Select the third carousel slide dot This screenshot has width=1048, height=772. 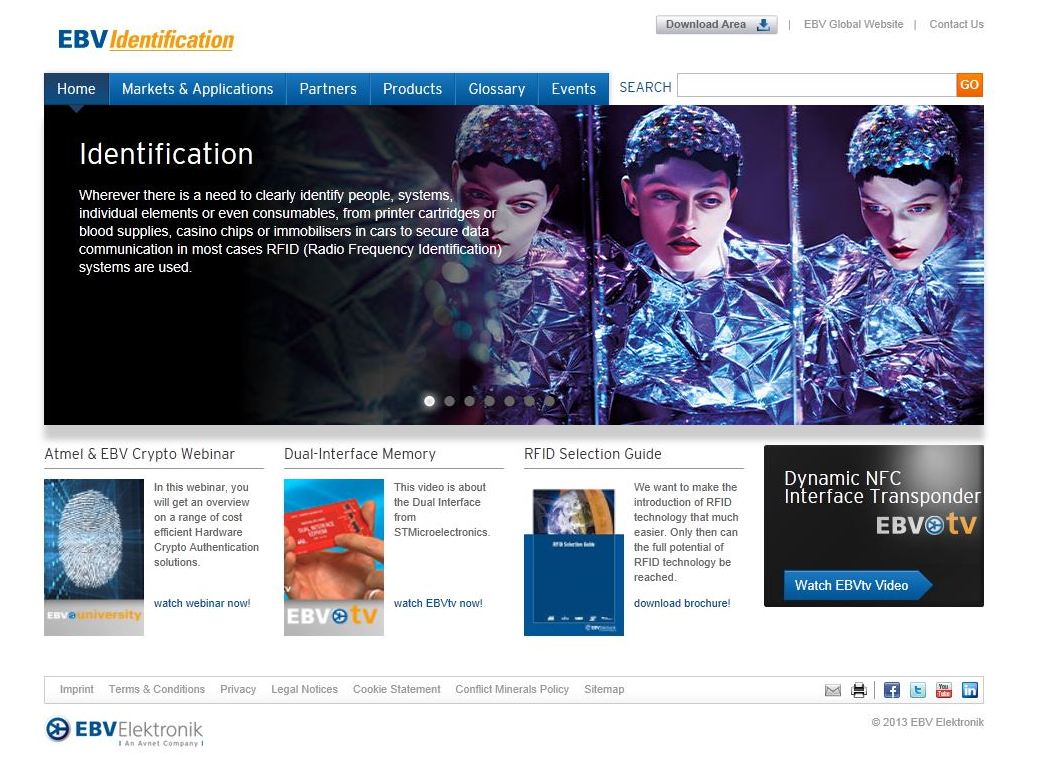click(470, 401)
